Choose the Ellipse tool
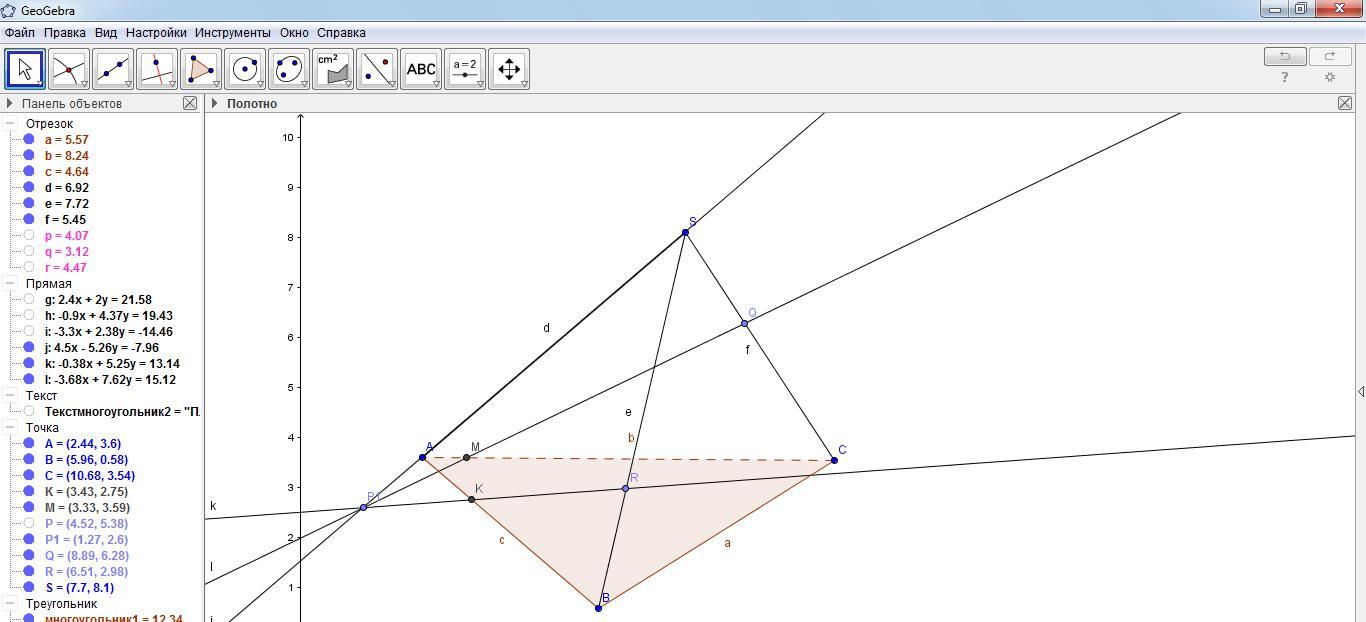This screenshot has width=1366, height=622. coord(289,69)
